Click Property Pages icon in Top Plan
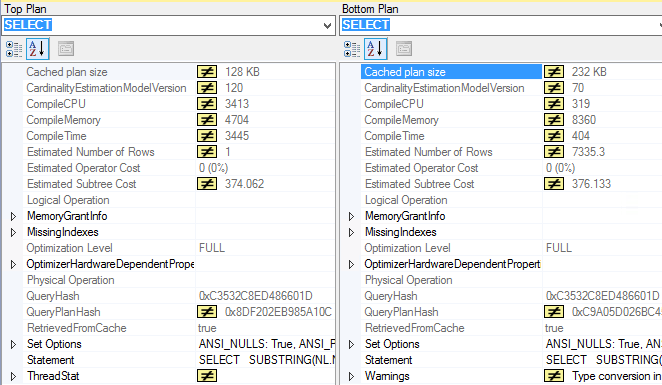 coord(66,49)
